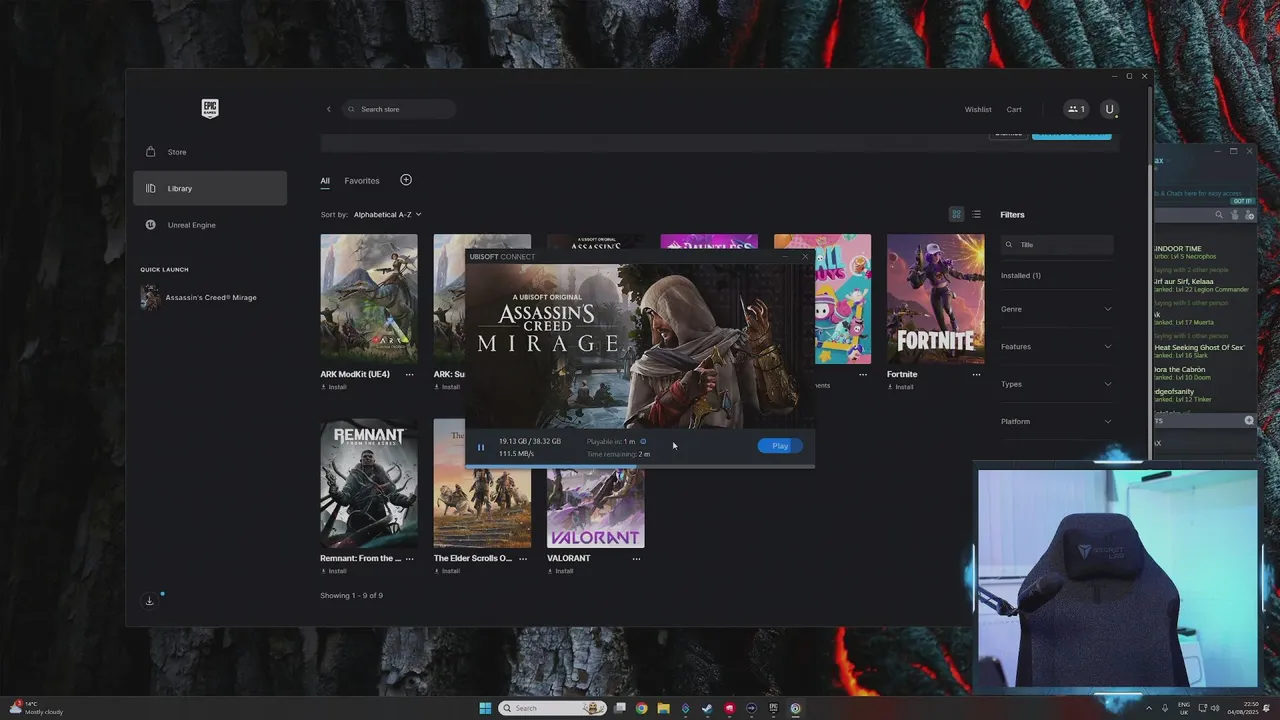This screenshot has width=1280, height=720.
Task: Open Remnant: From the Ashes options menu
Action: click(409, 558)
